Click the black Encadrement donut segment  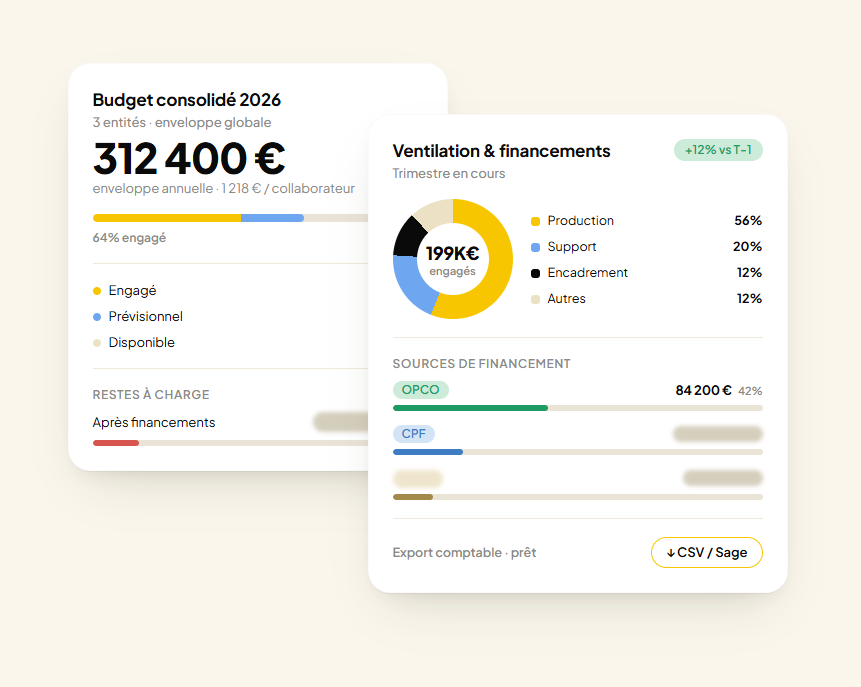409,237
